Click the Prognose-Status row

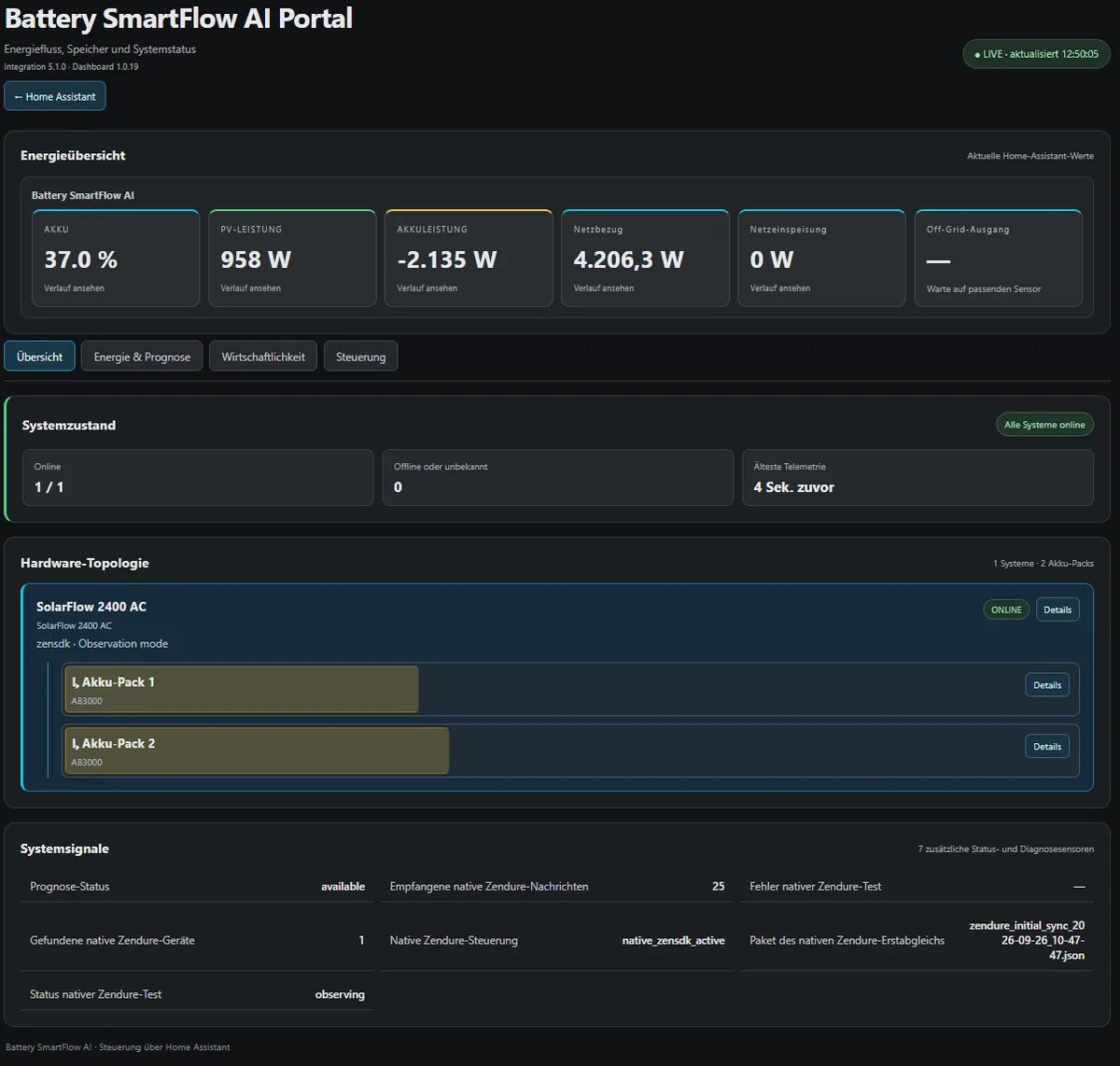[197, 887]
